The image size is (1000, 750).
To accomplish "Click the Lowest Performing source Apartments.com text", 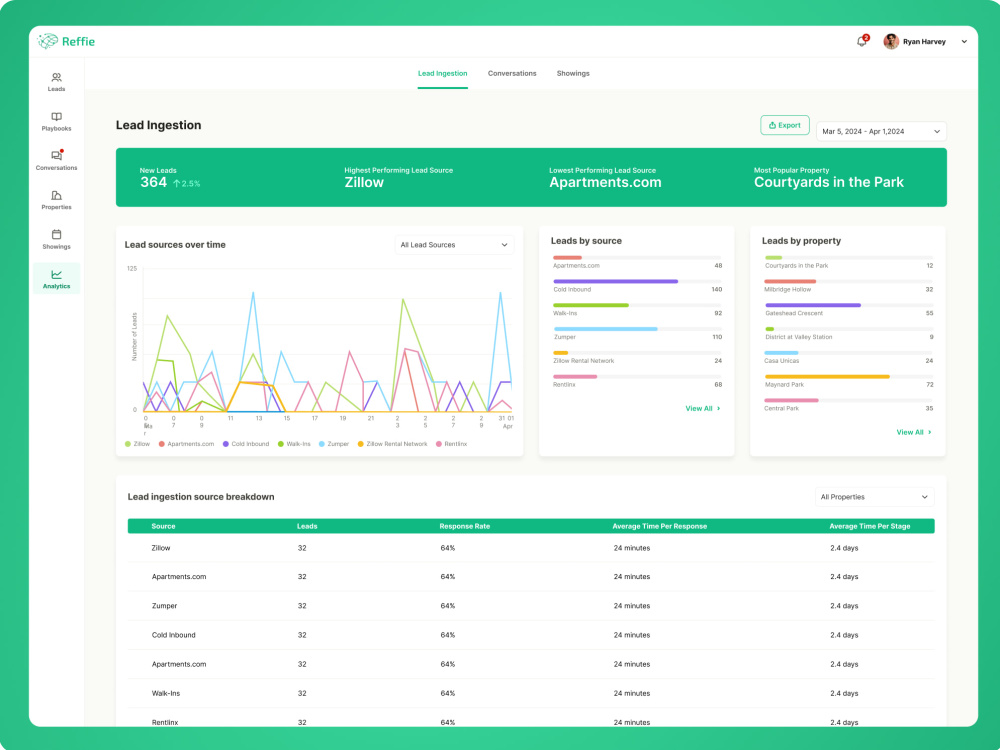I will (605, 182).
